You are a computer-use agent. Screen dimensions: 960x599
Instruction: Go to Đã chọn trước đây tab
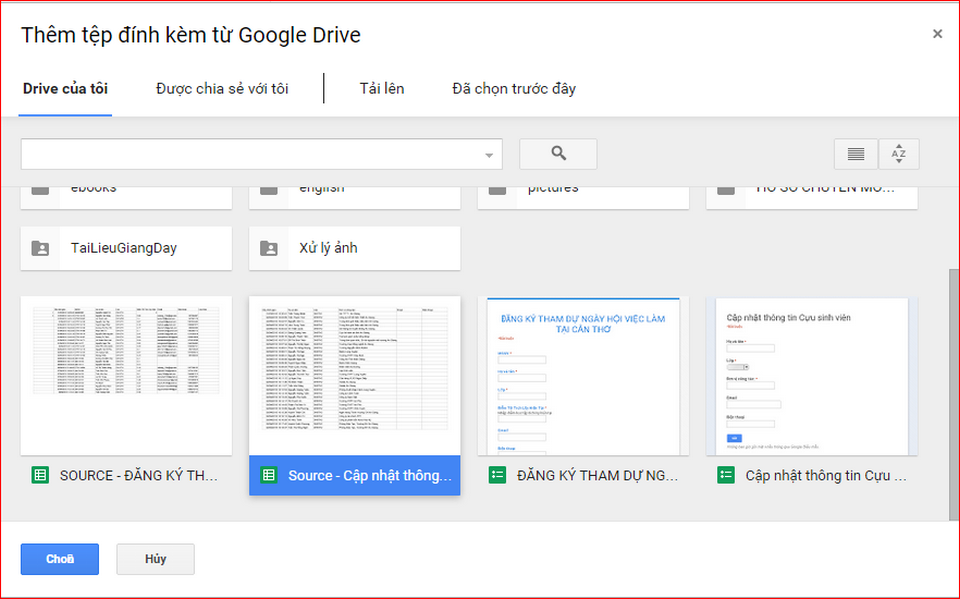(514, 89)
